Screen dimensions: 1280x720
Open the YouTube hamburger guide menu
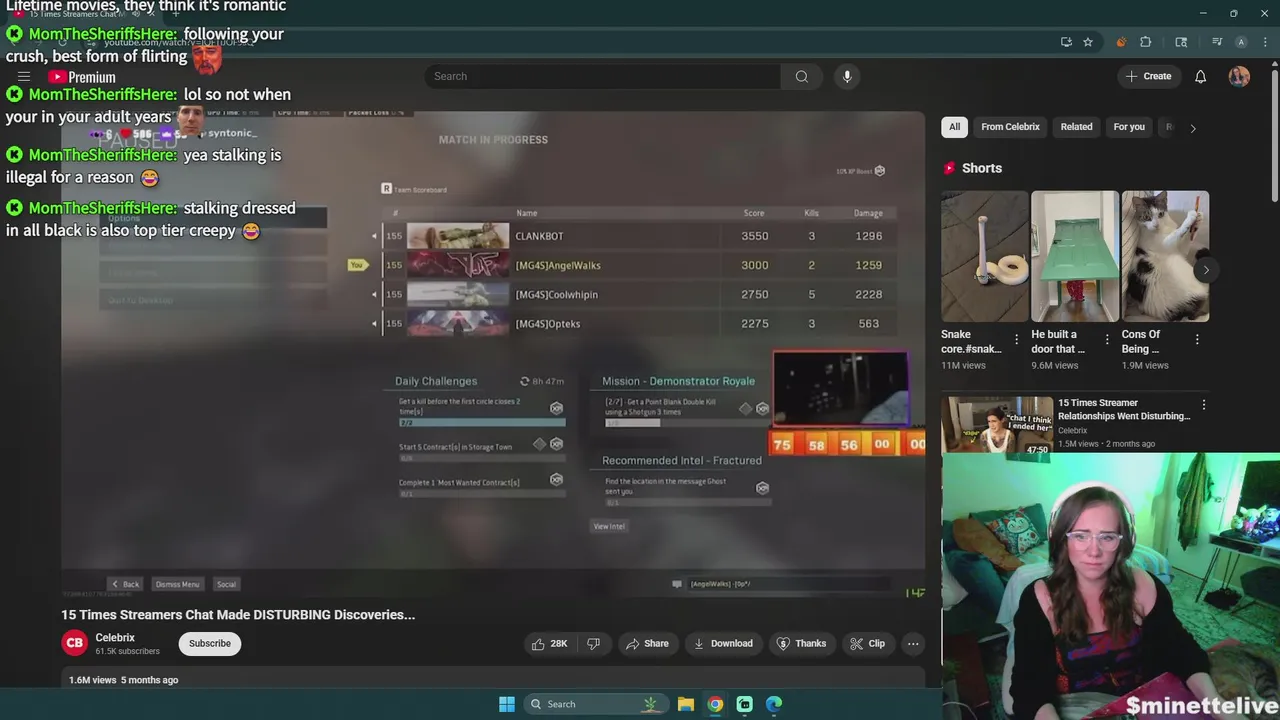click(24, 77)
